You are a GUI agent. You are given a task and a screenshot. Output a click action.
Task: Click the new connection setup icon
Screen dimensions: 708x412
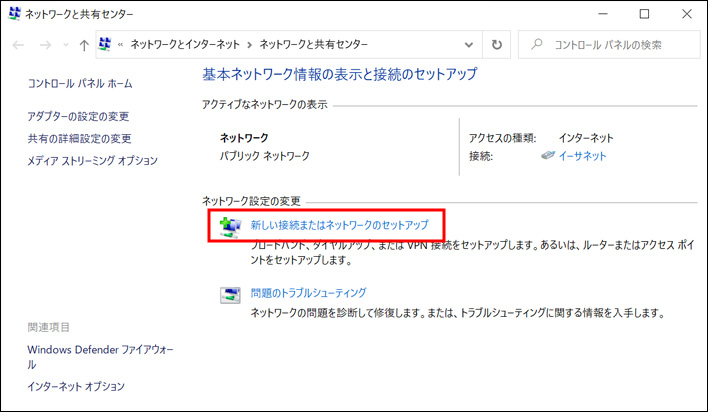point(230,226)
